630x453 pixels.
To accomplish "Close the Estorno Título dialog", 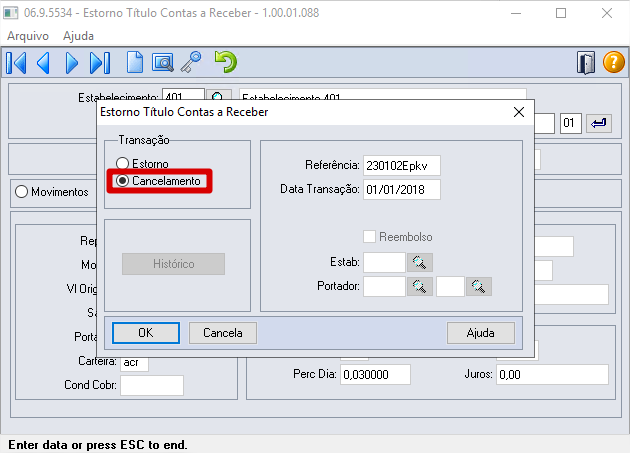I will pyautogui.click(x=519, y=112).
